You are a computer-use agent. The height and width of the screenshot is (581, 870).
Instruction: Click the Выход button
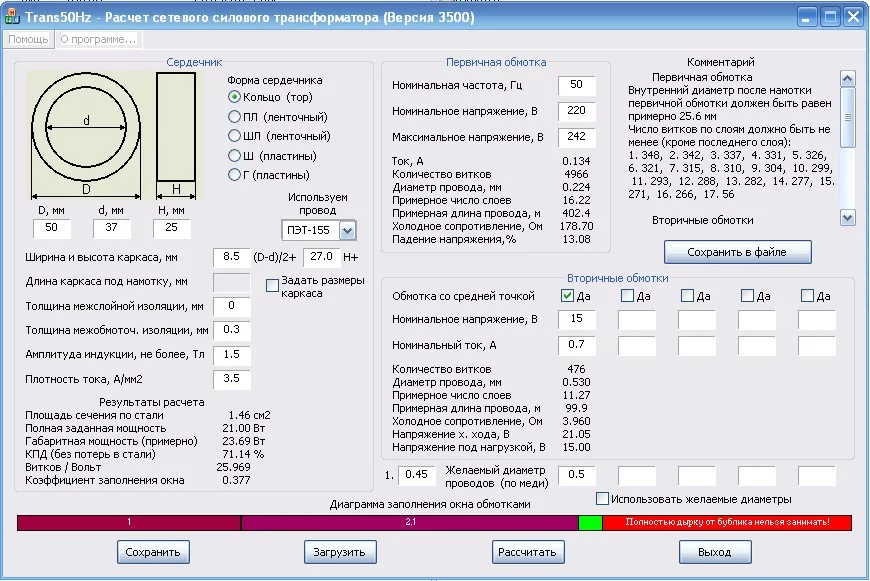[714, 552]
